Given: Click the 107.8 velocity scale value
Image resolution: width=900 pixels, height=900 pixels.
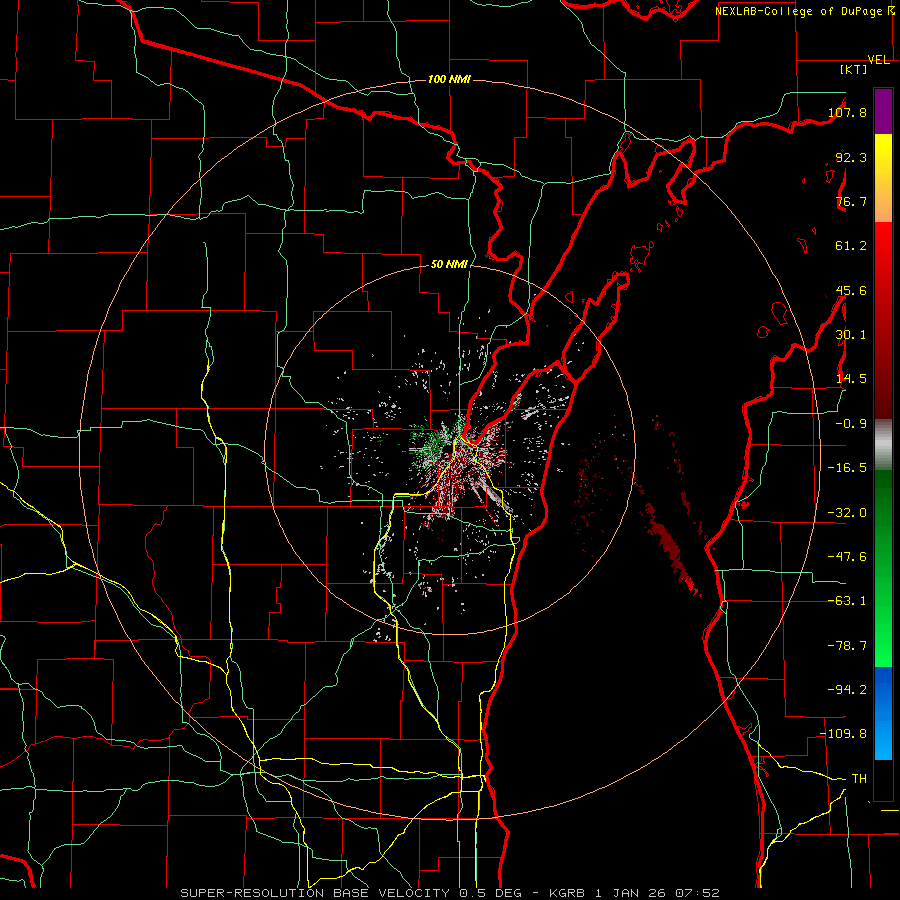Looking at the screenshot, I should click(847, 112).
